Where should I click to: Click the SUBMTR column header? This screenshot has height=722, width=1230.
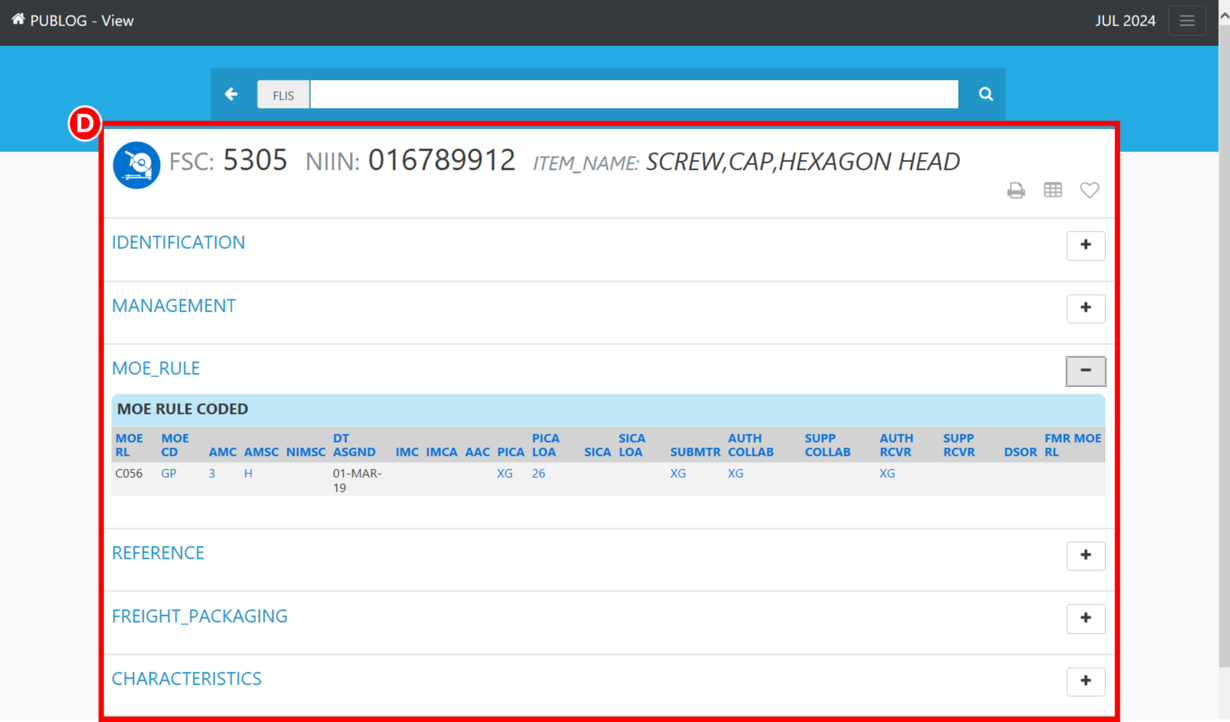[695, 452]
